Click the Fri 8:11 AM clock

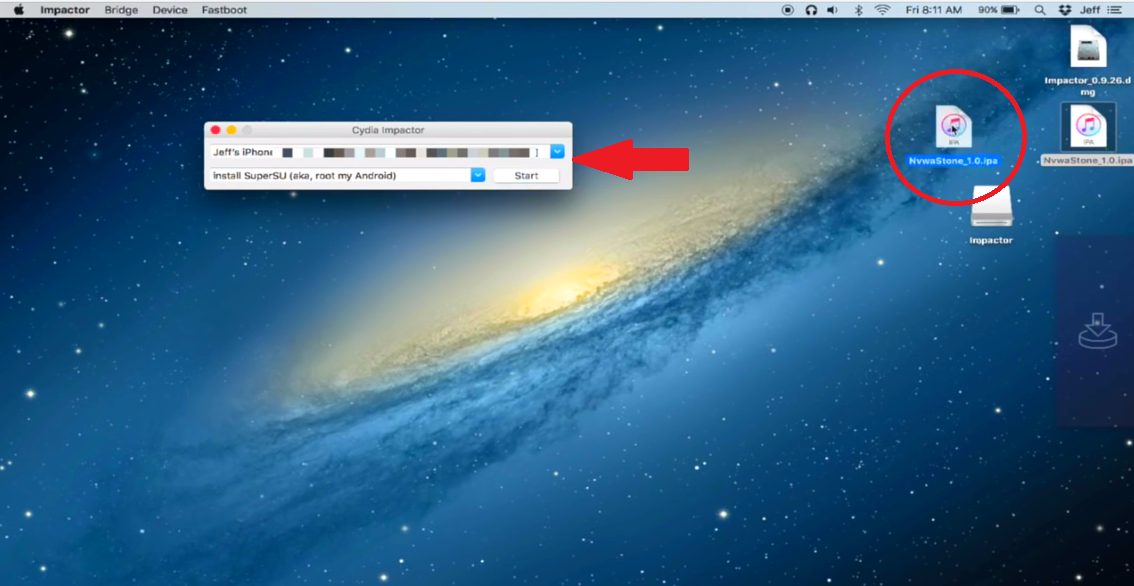[934, 10]
